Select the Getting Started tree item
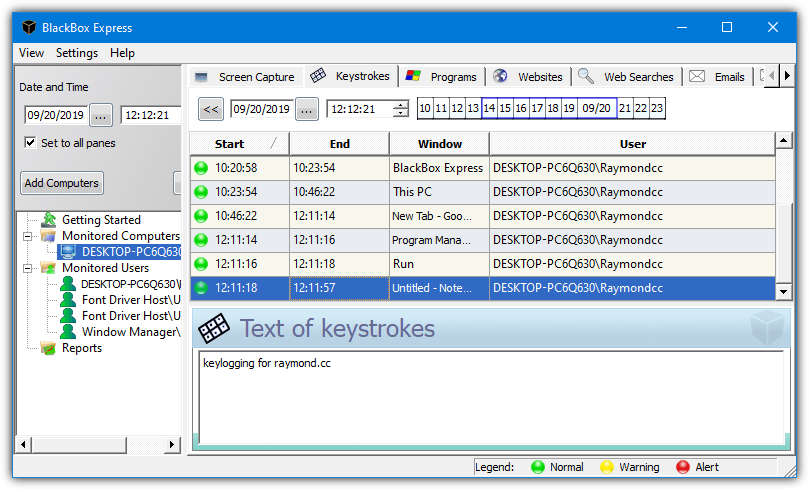This screenshot has height=489, width=809. tap(101, 220)
